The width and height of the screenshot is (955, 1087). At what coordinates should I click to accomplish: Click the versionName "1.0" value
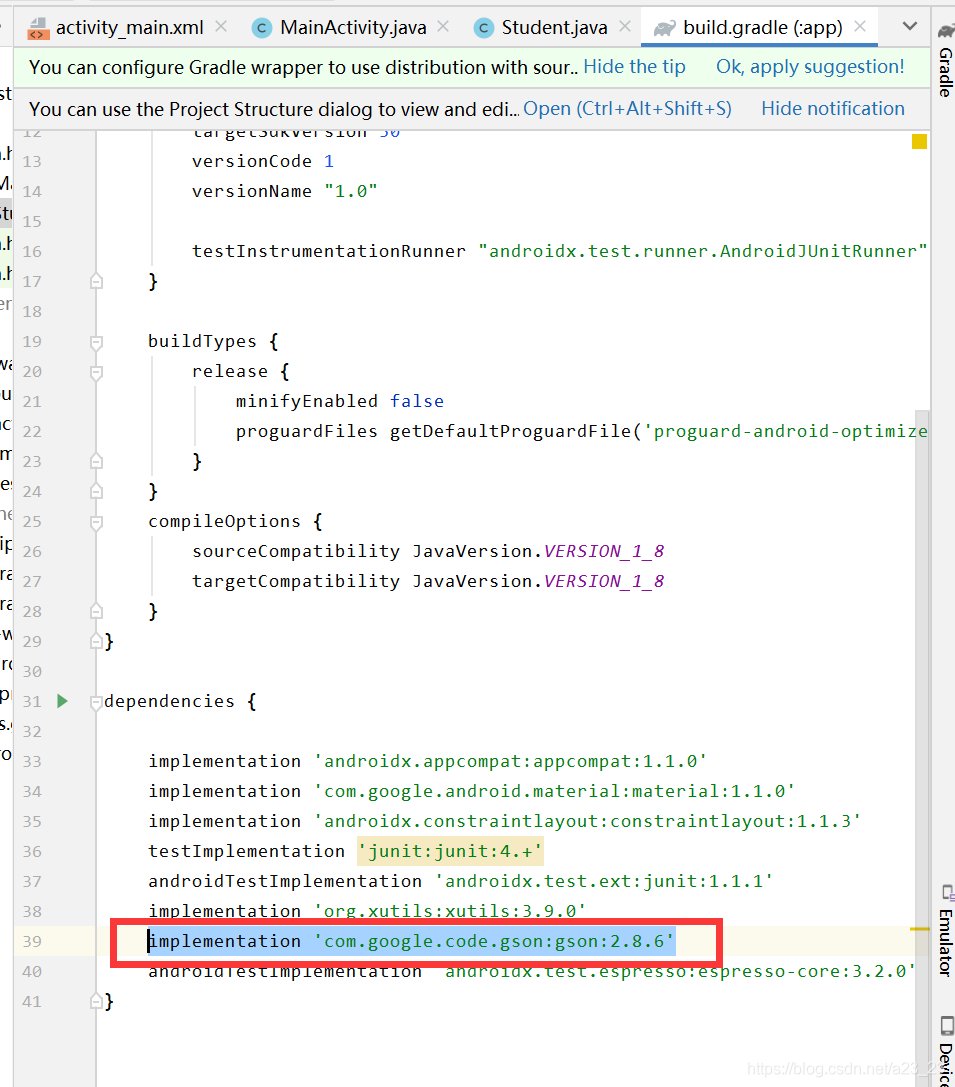[x=351, y=191]
